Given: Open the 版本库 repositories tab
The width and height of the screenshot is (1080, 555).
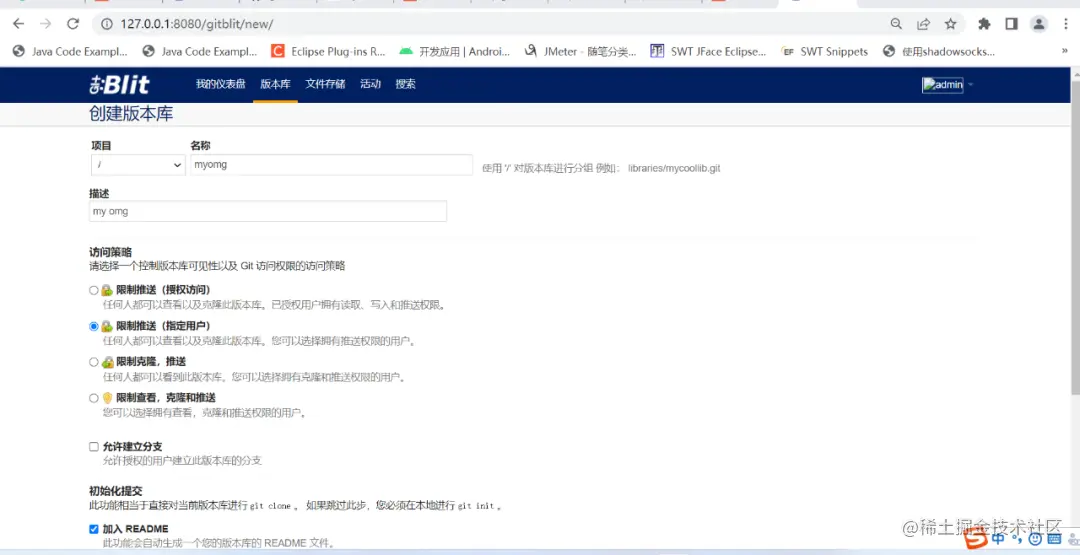Looking at the screenshot, I should tap(276, 84).
